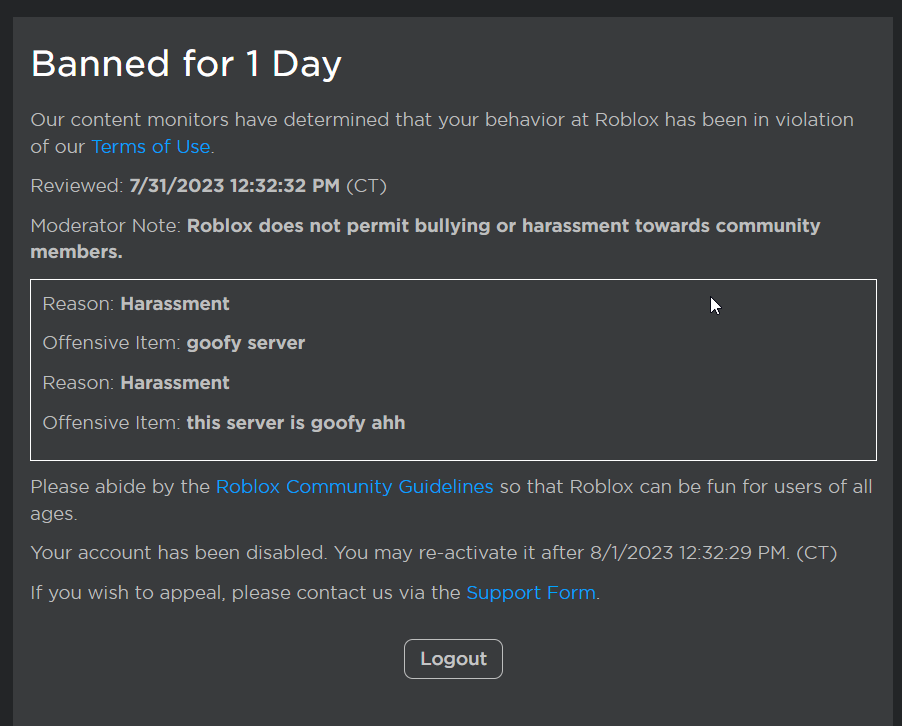Image resolution: width=902 pixels, height=726 pixels.
Task: Click the second "Harassment" reason text
Action: 175,383
